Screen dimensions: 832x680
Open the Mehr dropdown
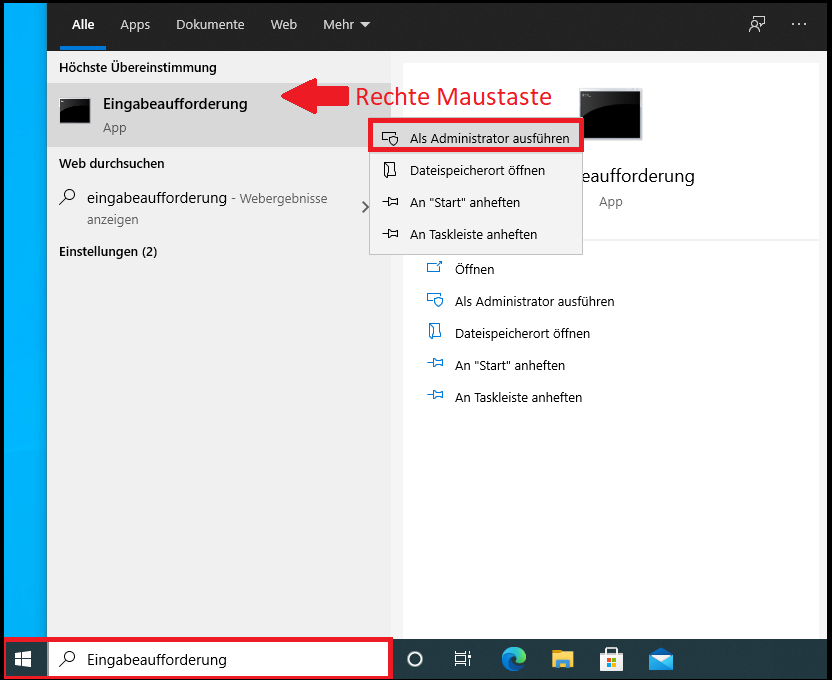(x=346, y=24)
